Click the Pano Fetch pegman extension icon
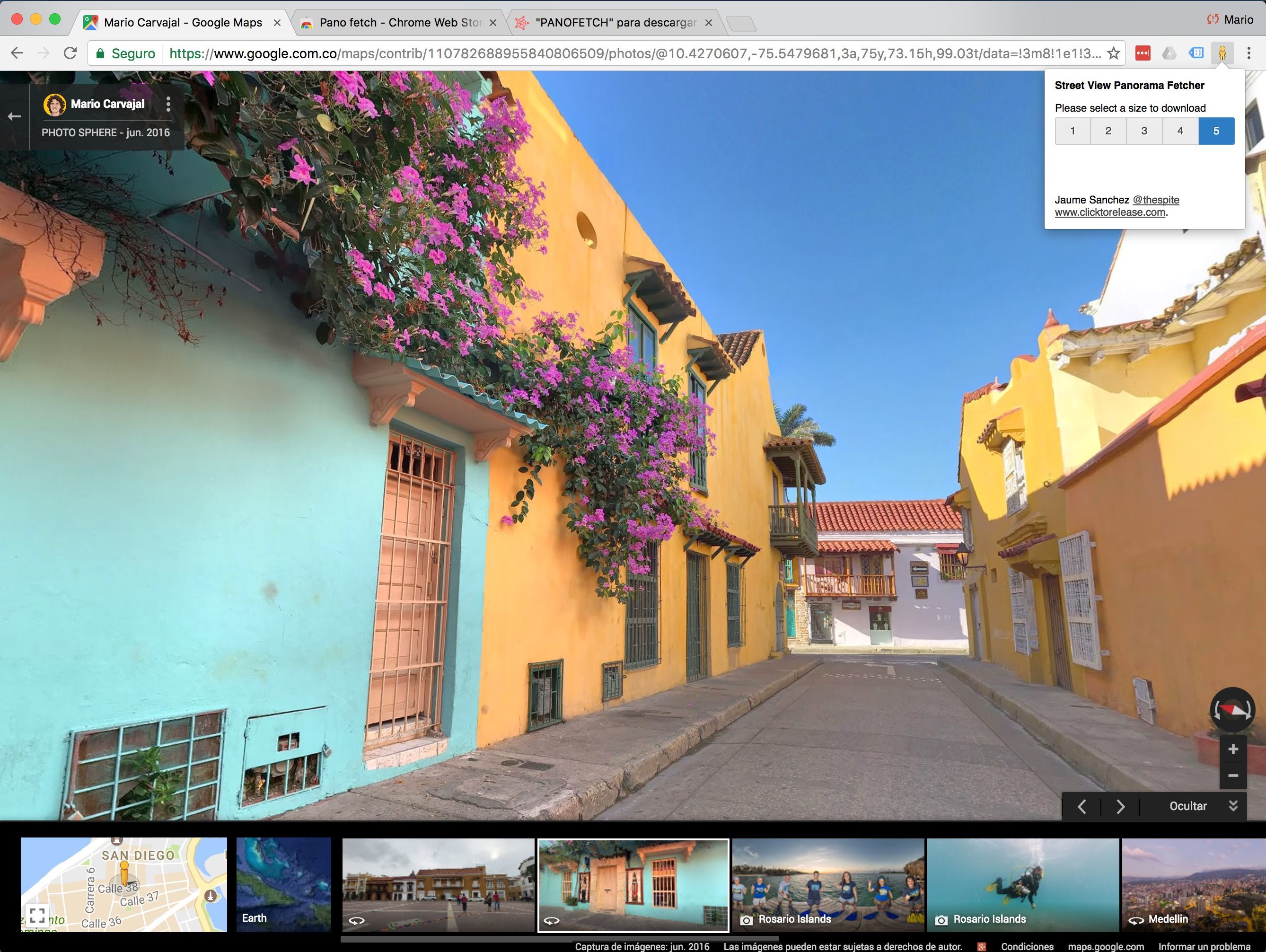Viewport: 1266px width, 952px height. coord(1222,53)
